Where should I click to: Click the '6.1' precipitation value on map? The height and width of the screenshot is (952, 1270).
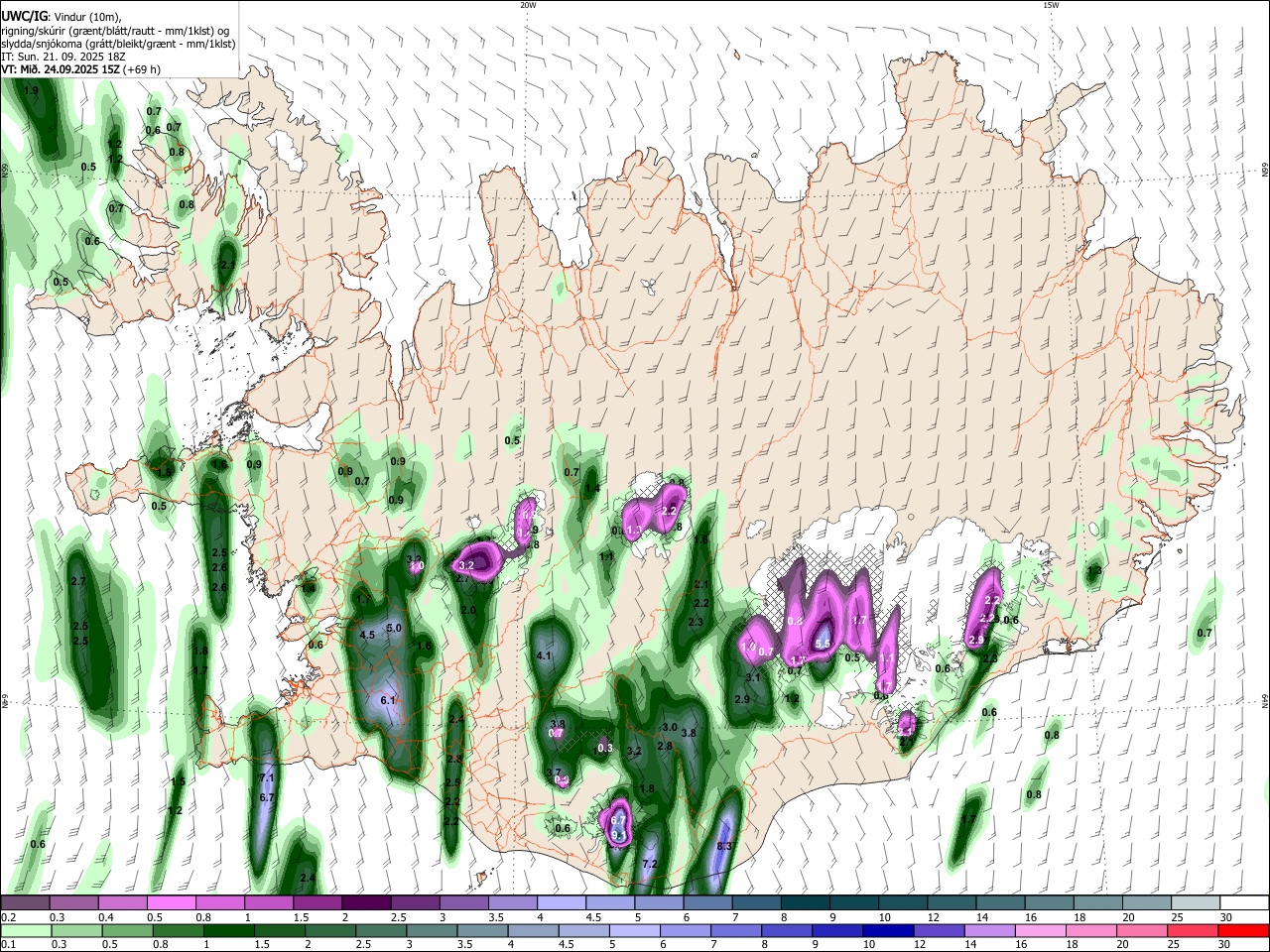pyautogui.click(x=388, y=700)
